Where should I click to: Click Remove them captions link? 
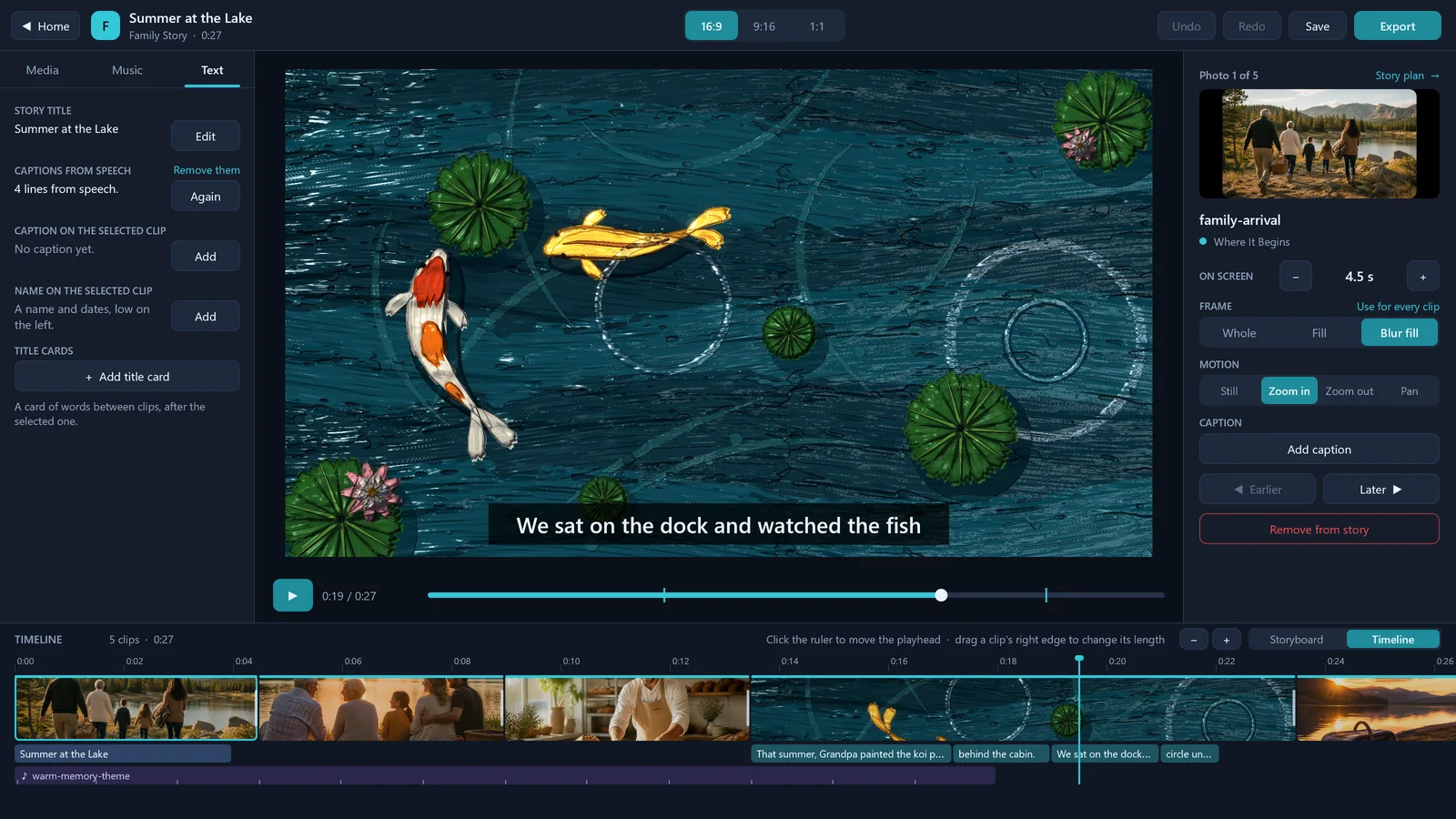click(x=207, y=170)
